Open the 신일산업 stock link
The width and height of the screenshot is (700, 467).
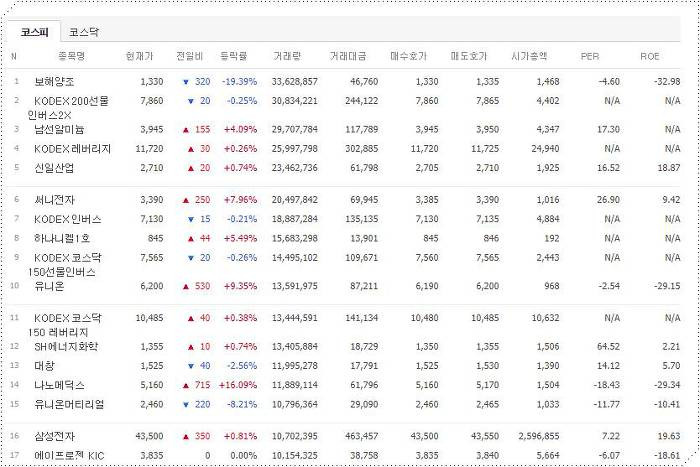click(x=54, y=168)
